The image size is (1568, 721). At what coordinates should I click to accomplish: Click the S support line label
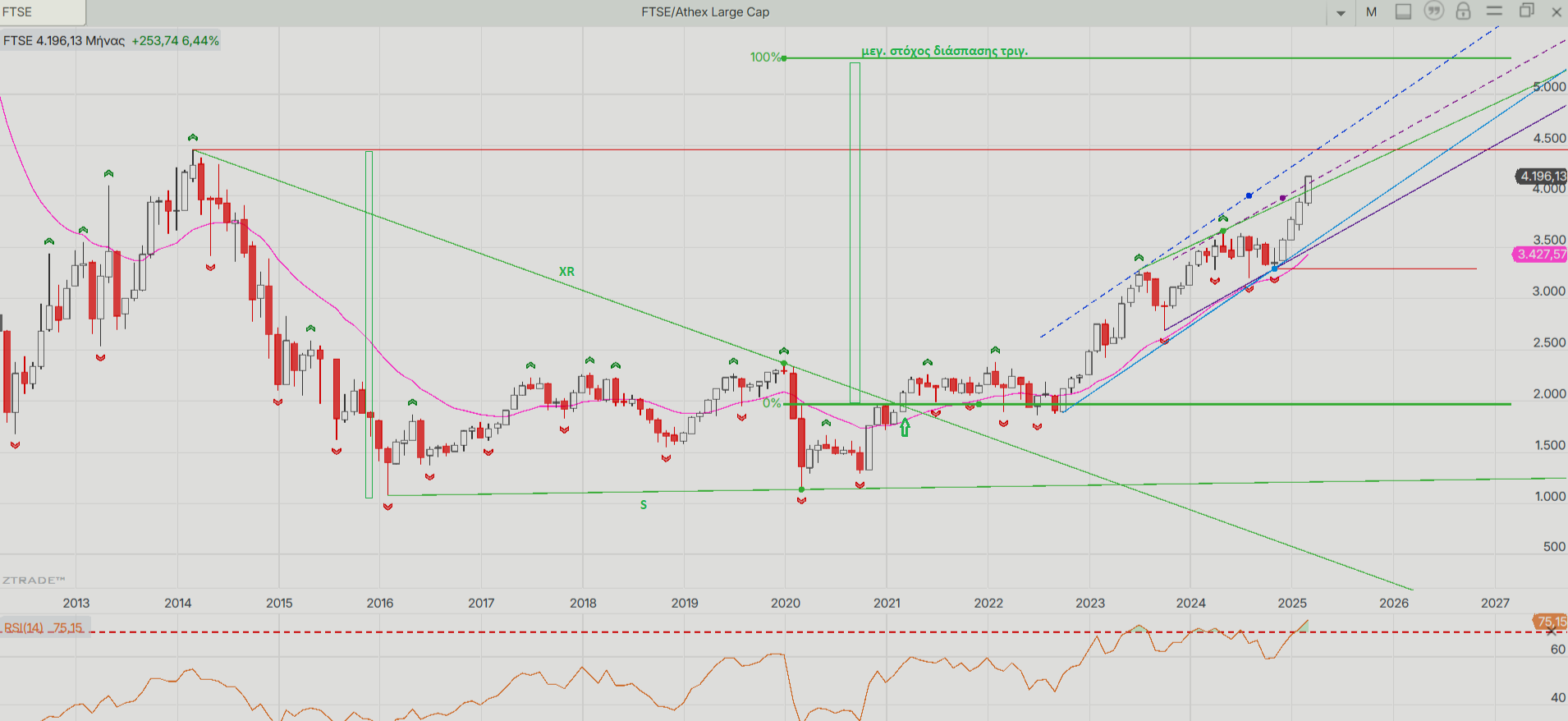click(644, 505)
